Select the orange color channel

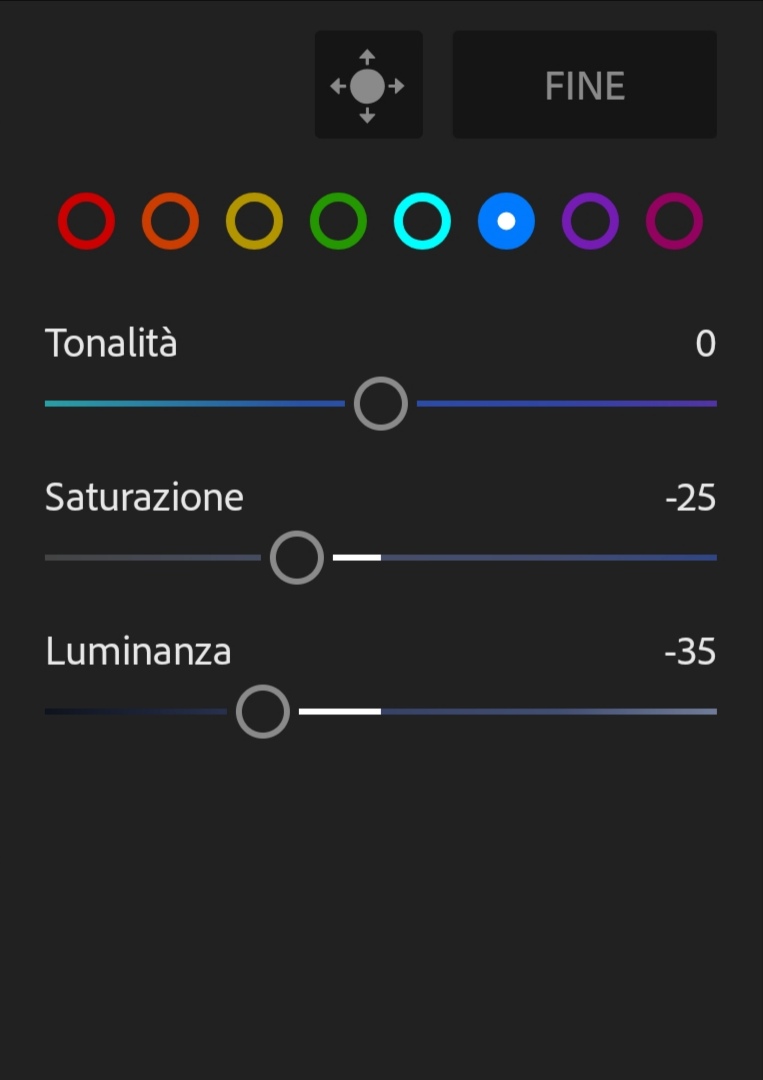170,221
